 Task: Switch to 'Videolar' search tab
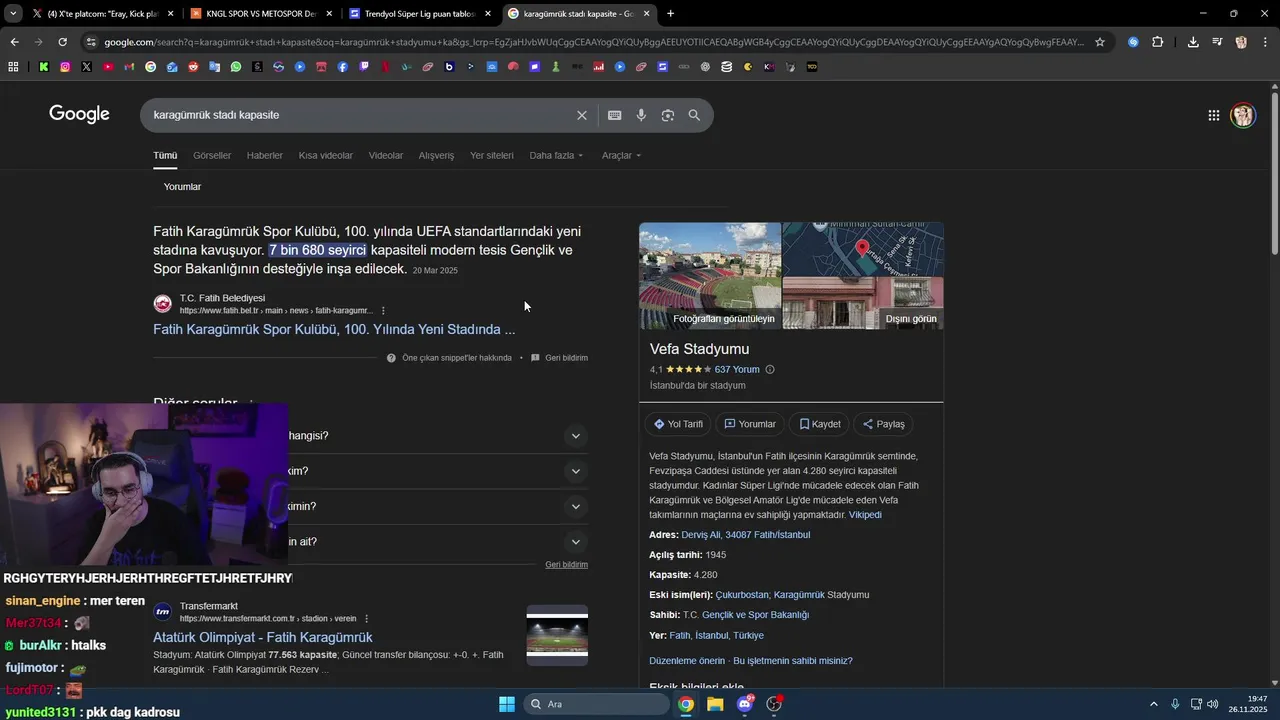point(386,156)
